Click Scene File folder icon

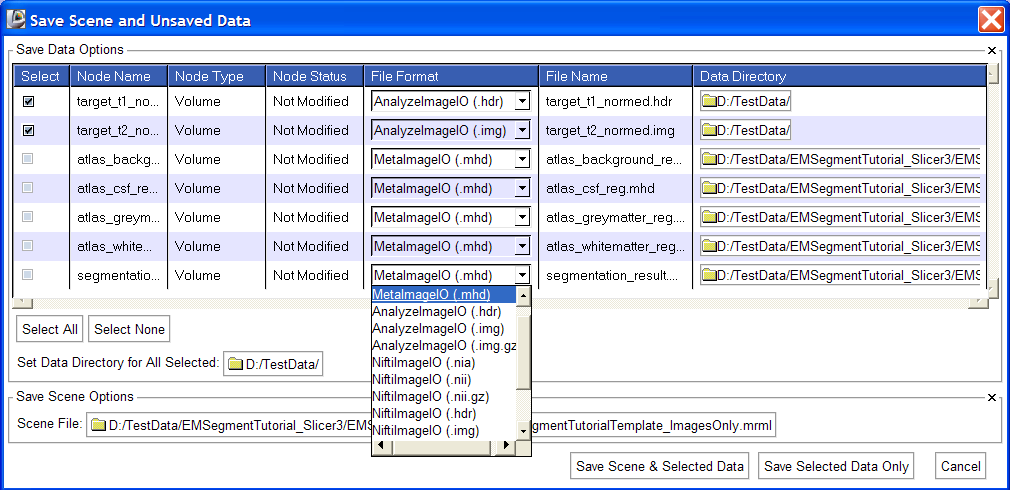(x=98, y=425)
